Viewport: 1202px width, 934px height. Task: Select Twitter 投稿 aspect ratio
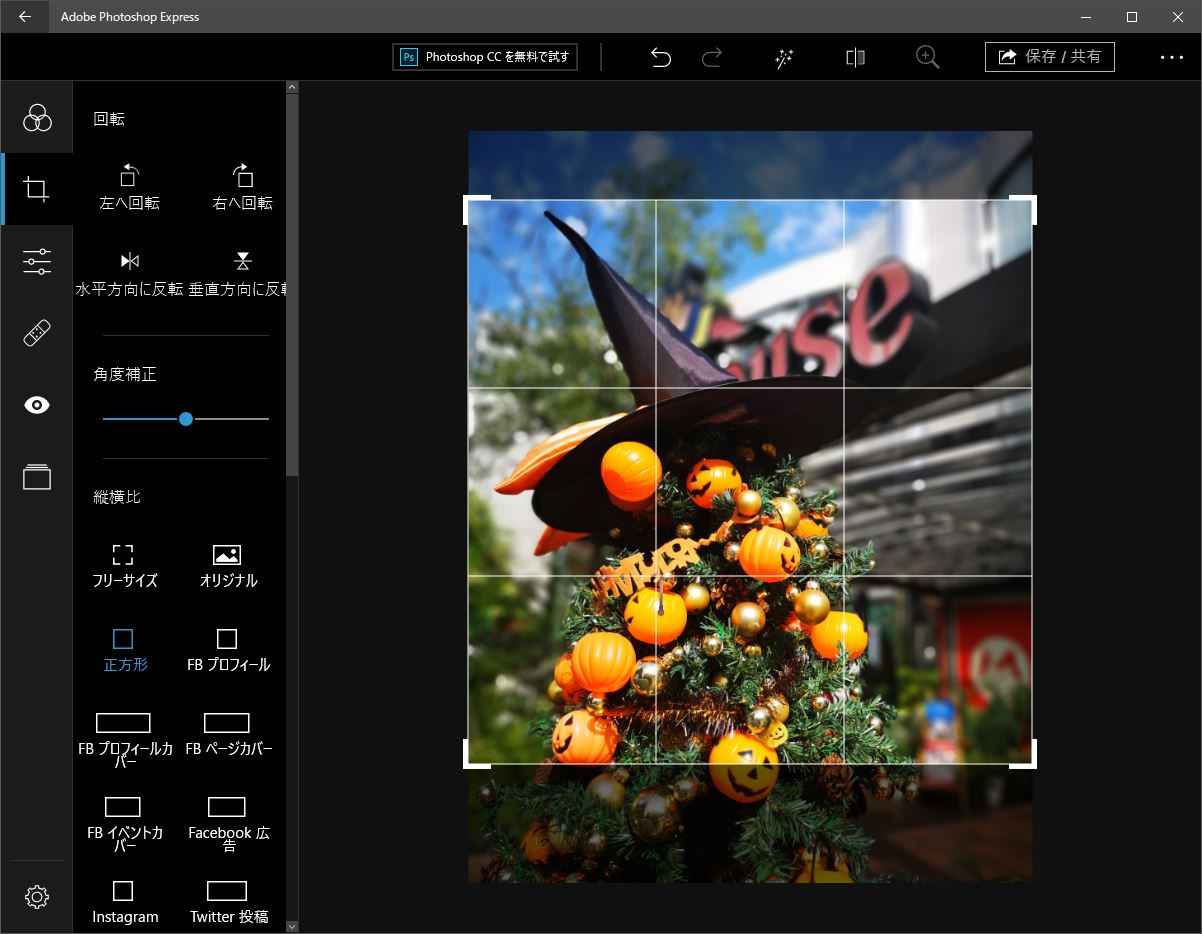click(228, 902)
